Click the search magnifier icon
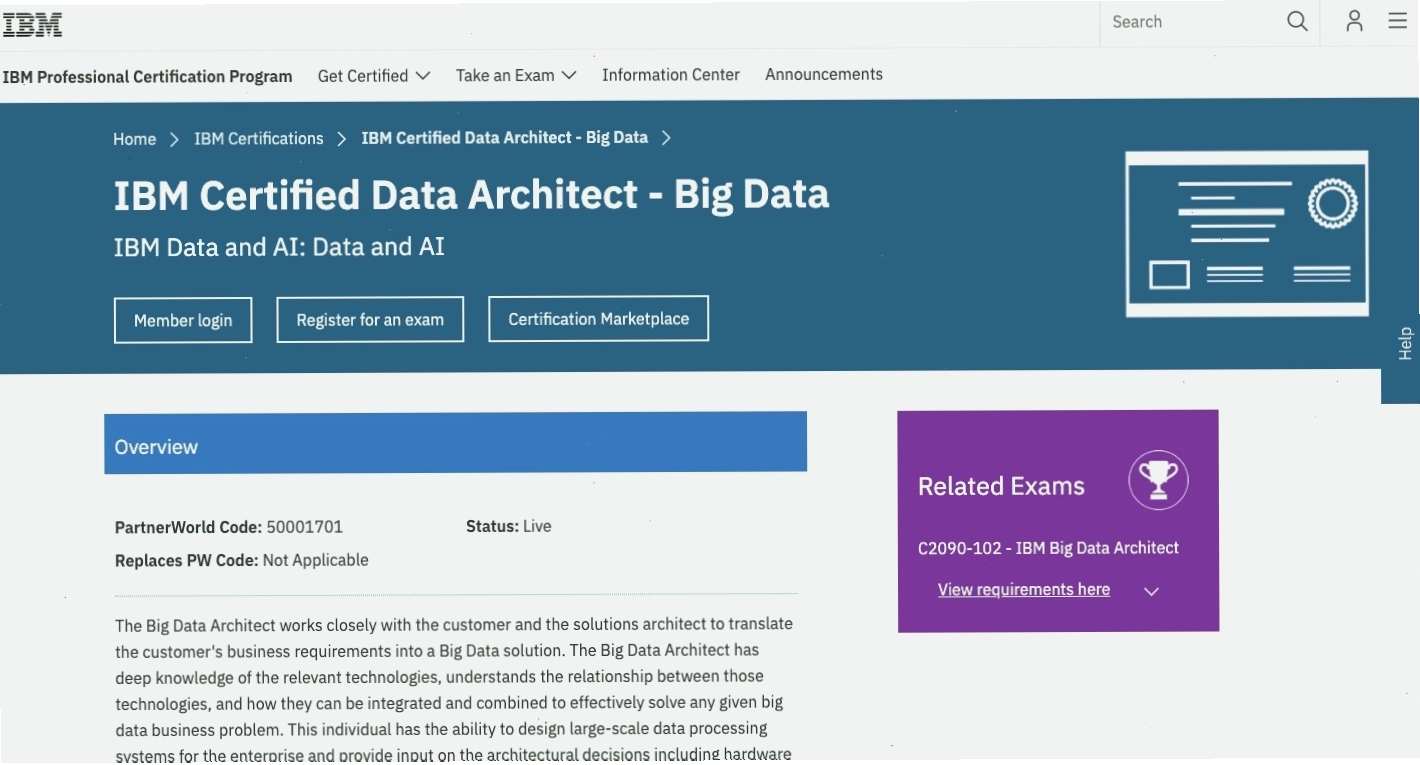1420x765 pixels. click(1297, 22)
